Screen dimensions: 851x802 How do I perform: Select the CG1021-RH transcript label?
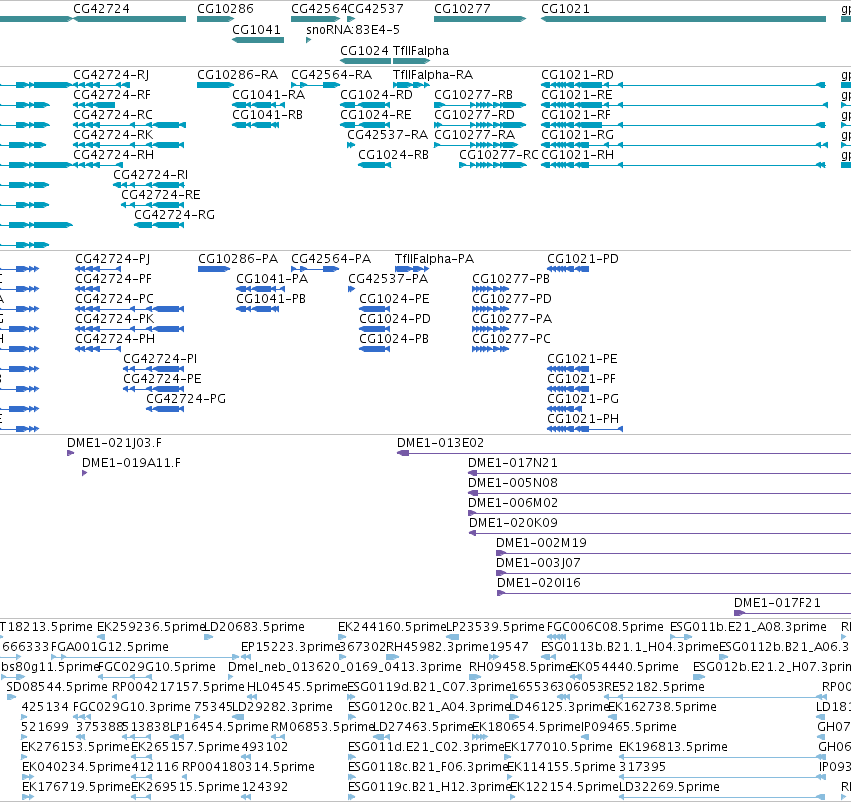point(577,155)
